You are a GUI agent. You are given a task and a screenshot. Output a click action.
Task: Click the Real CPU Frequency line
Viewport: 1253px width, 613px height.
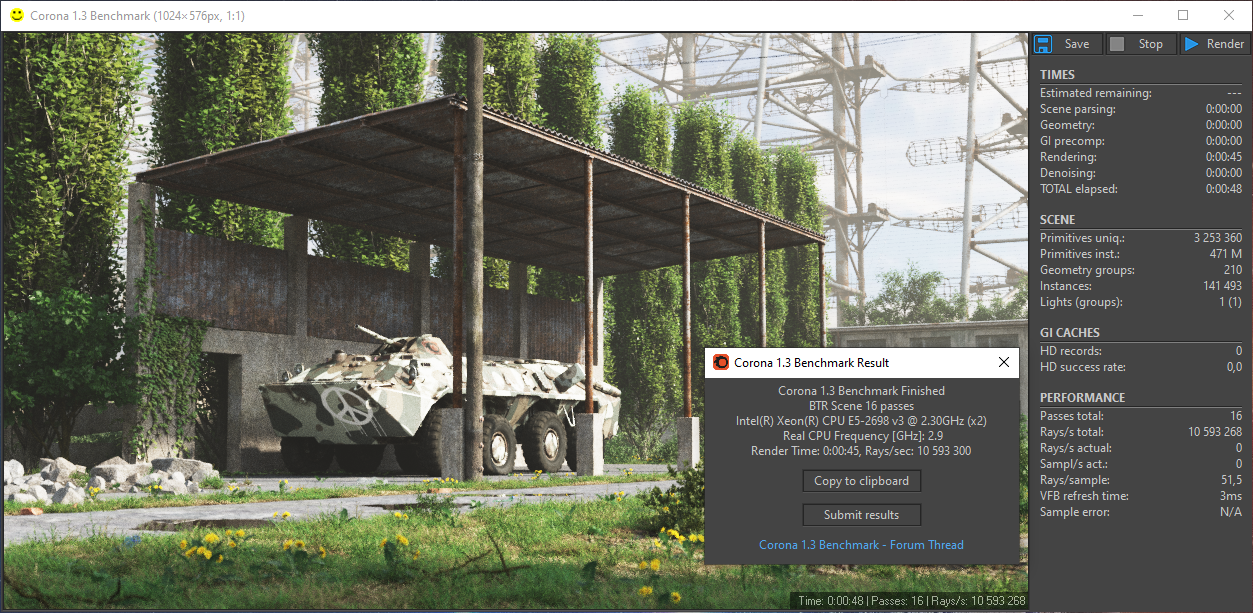click(x=861, y=436)
